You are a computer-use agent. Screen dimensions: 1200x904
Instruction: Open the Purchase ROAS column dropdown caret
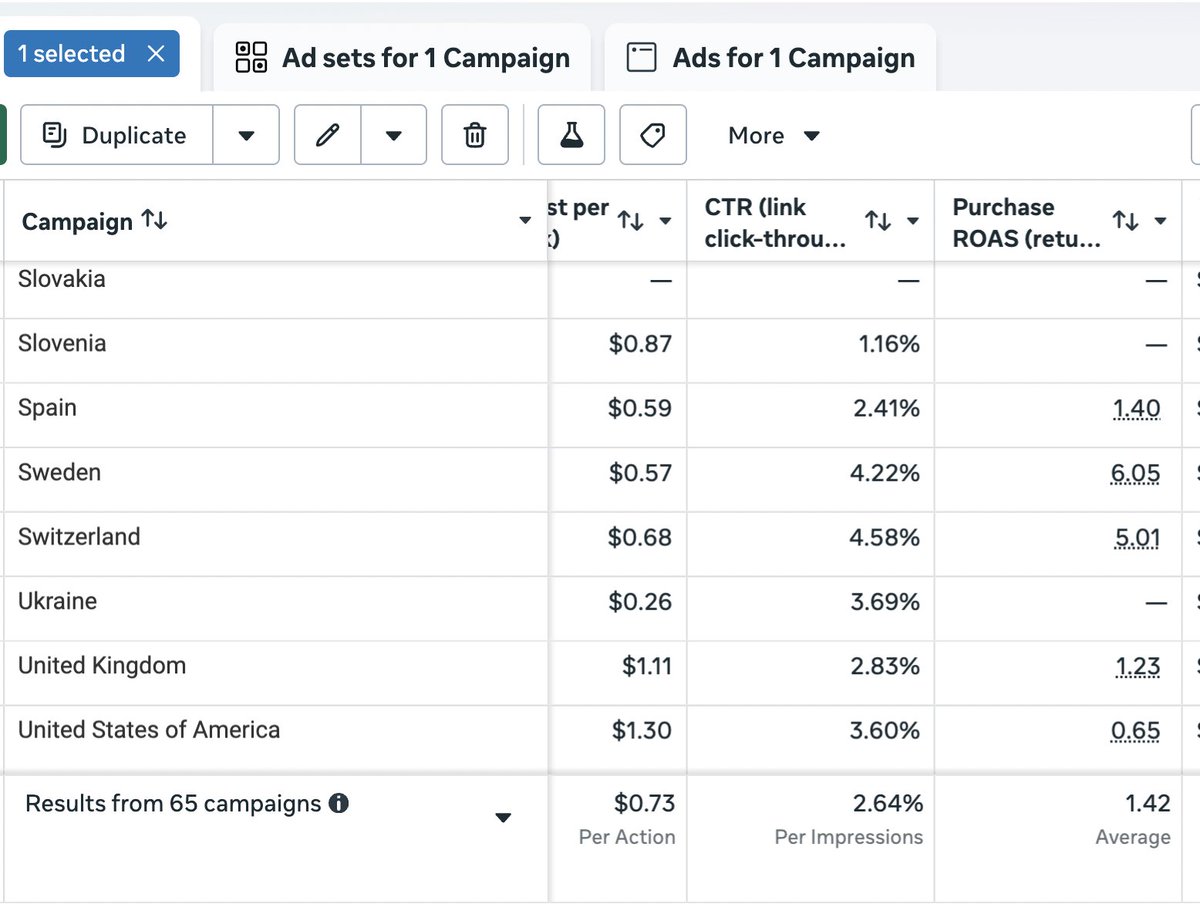coord(1160,221)
